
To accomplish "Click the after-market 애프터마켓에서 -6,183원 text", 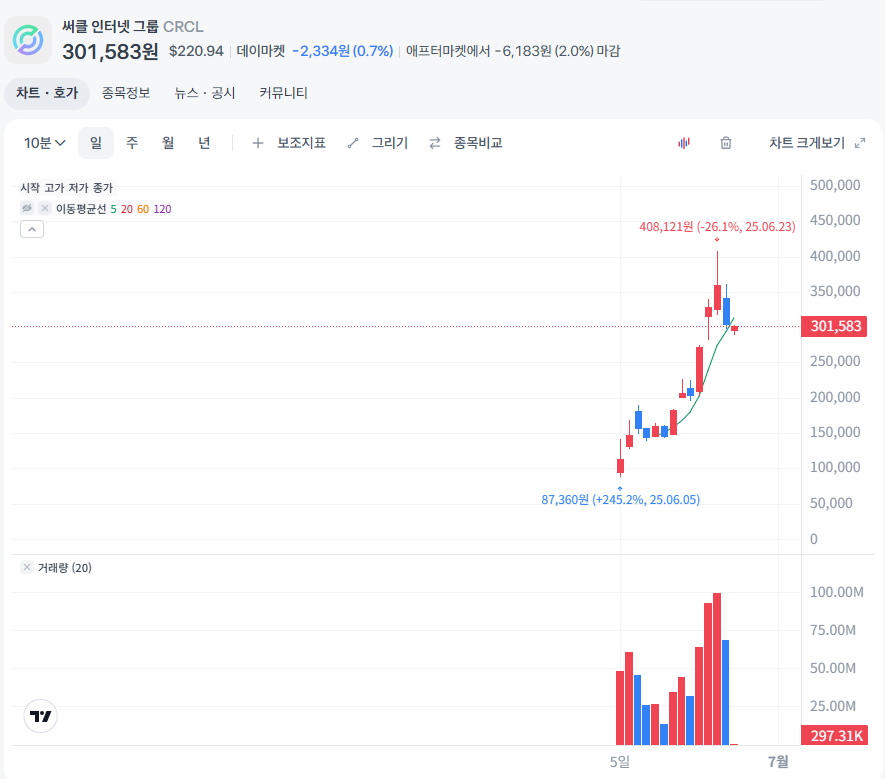I will (x=512, y=51).
